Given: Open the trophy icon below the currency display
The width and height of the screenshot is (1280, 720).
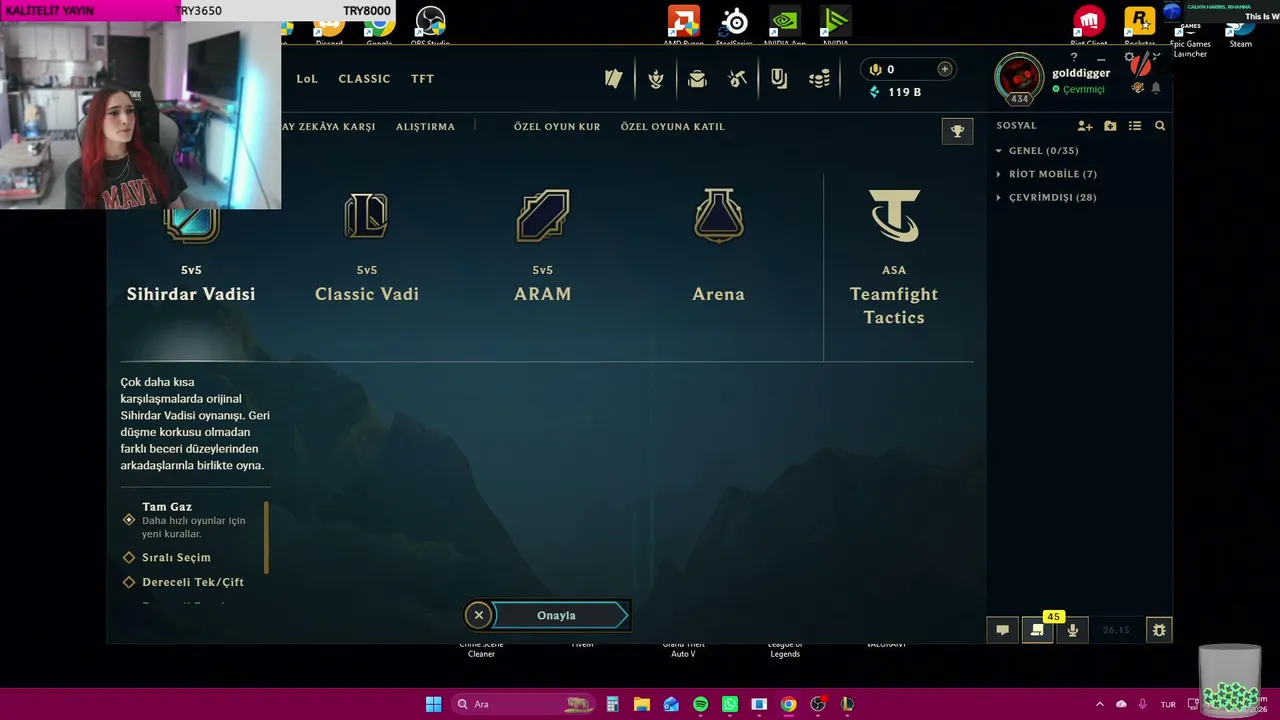Looking at the screenshot, I should pos(957,131).
